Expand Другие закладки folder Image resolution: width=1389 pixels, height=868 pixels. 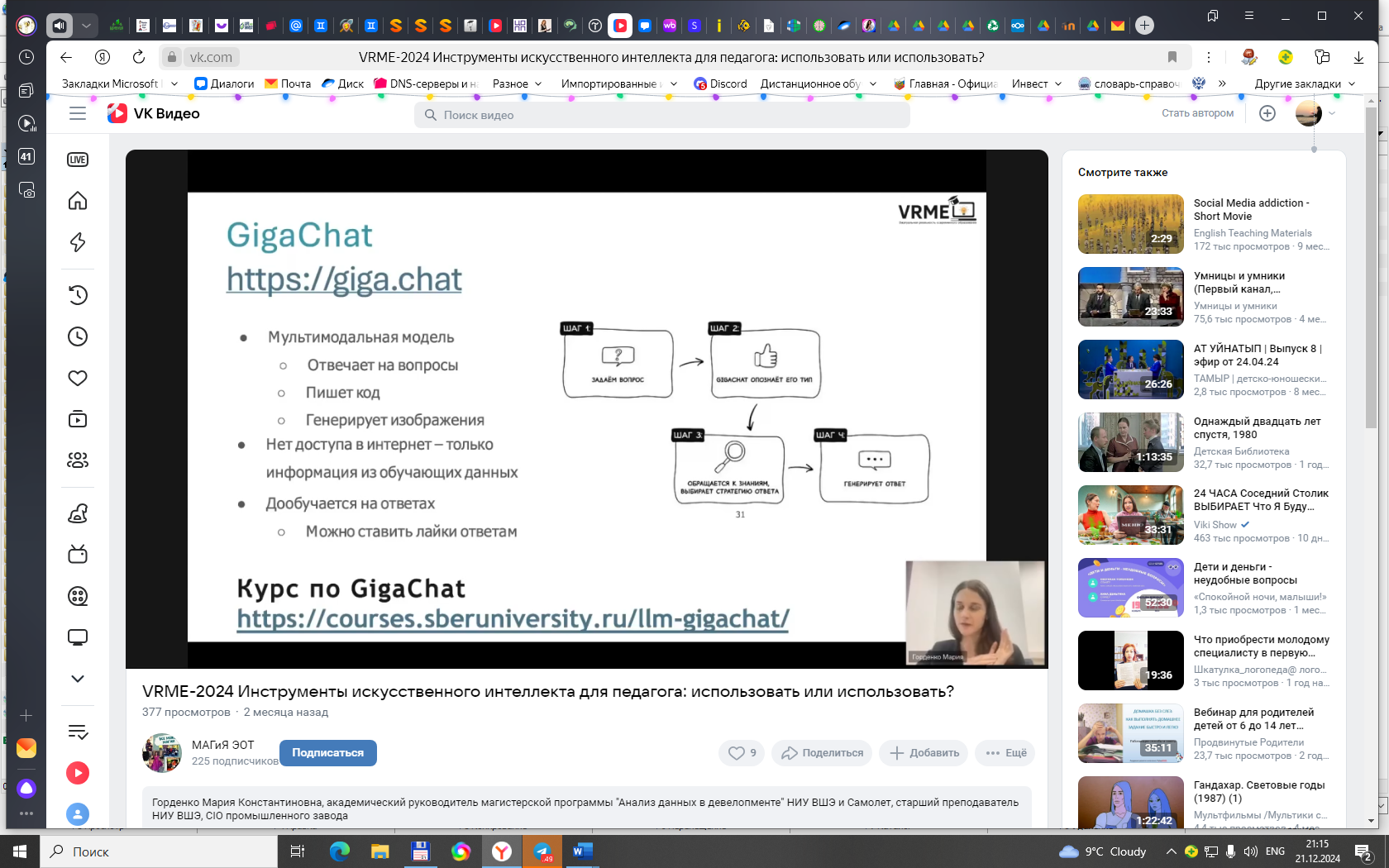(1305, 83)
